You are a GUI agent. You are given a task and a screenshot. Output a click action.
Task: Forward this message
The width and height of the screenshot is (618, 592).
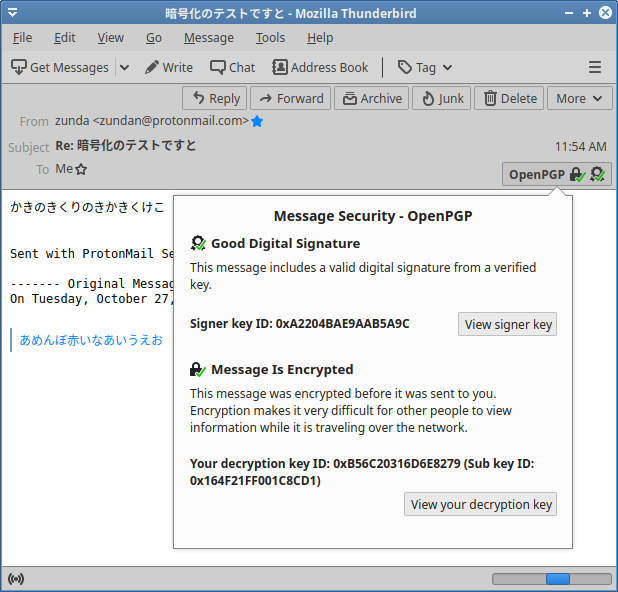pyautogui.click(x=290, y=98)
